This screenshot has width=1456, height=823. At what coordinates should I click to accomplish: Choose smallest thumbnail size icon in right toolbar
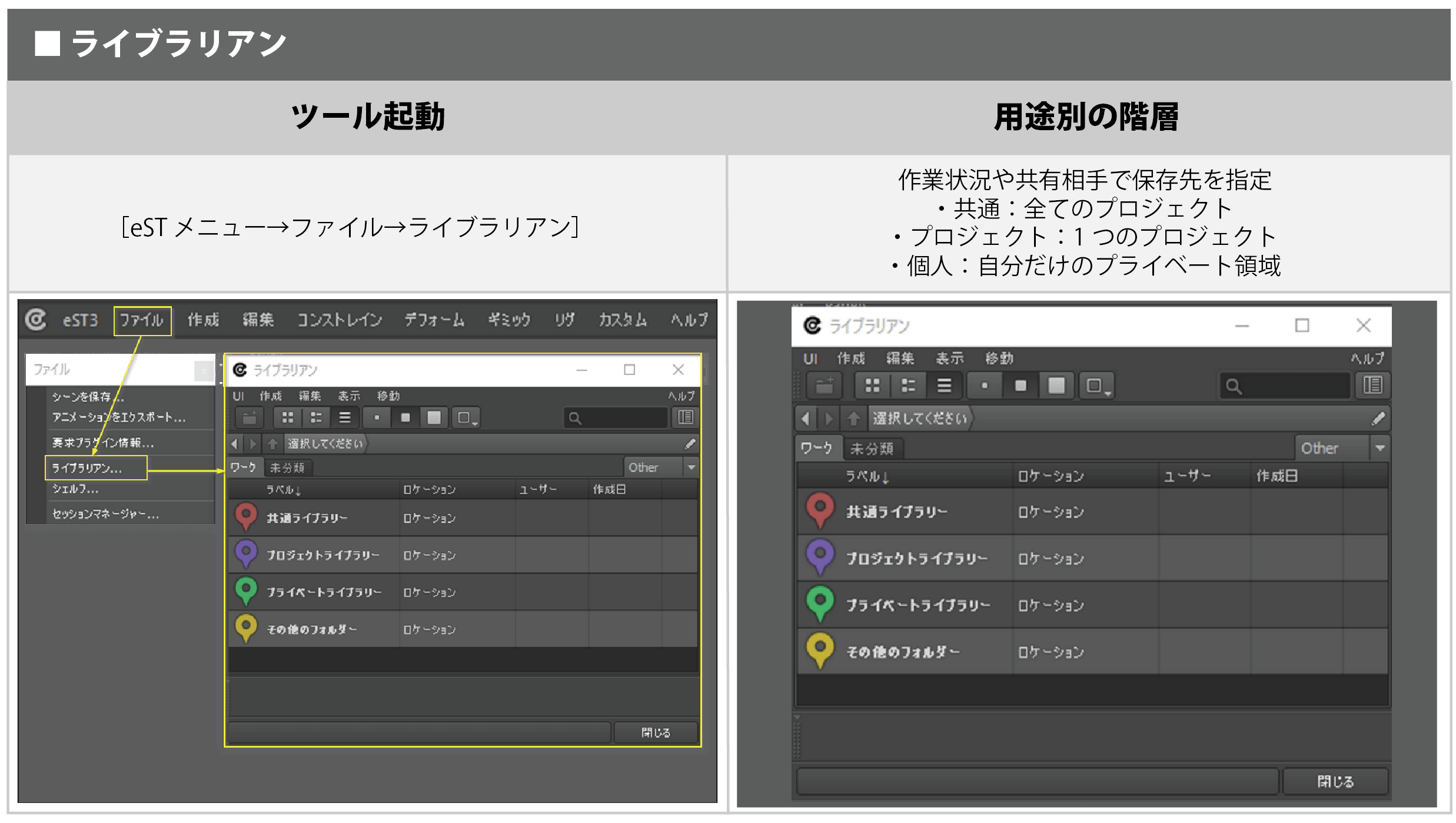985,386
